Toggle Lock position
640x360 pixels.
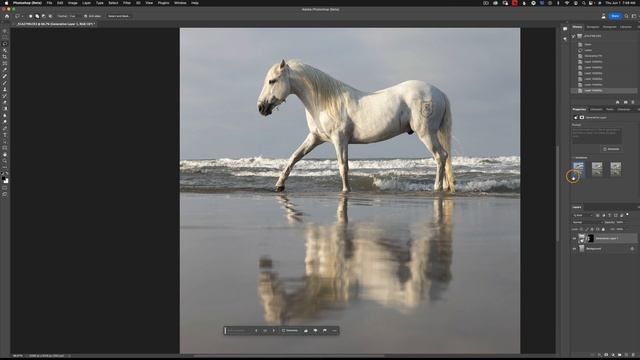(x=592, y=229)
